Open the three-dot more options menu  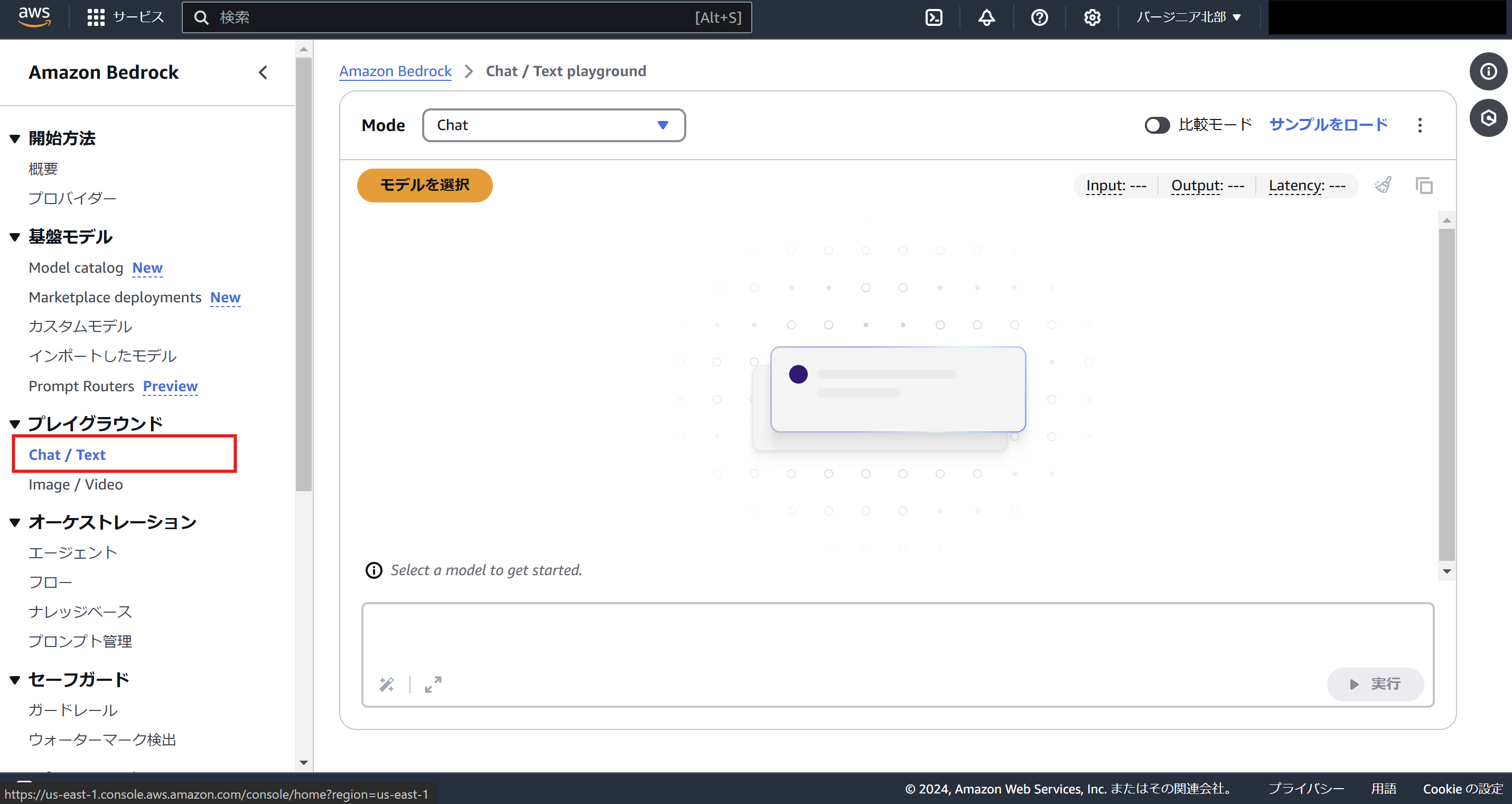1420,125
